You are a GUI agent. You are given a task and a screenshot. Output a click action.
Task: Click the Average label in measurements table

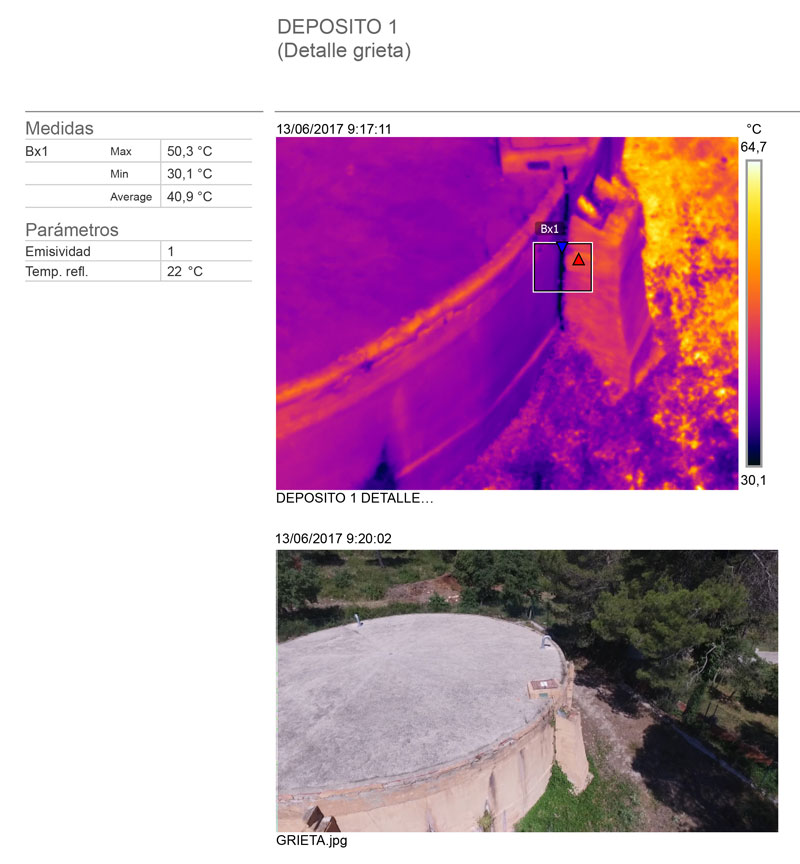(x=131, y=197)
